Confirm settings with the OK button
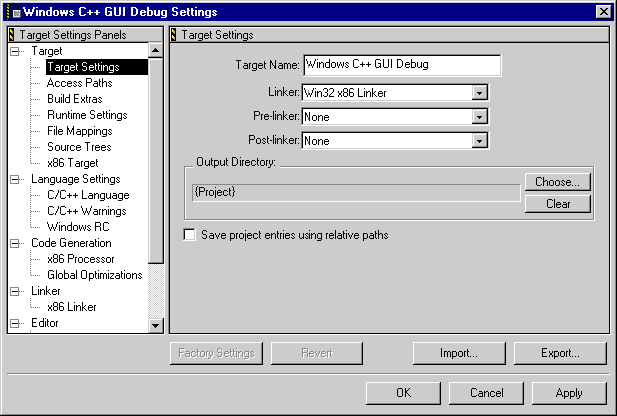Screen dimensions: 617x416 click(x=403, y=393)
